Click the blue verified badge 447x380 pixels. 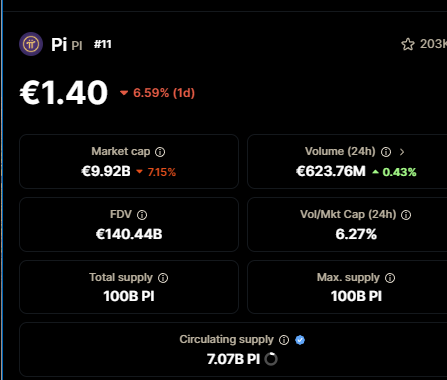pyautogui.click(x=300, y=340)
